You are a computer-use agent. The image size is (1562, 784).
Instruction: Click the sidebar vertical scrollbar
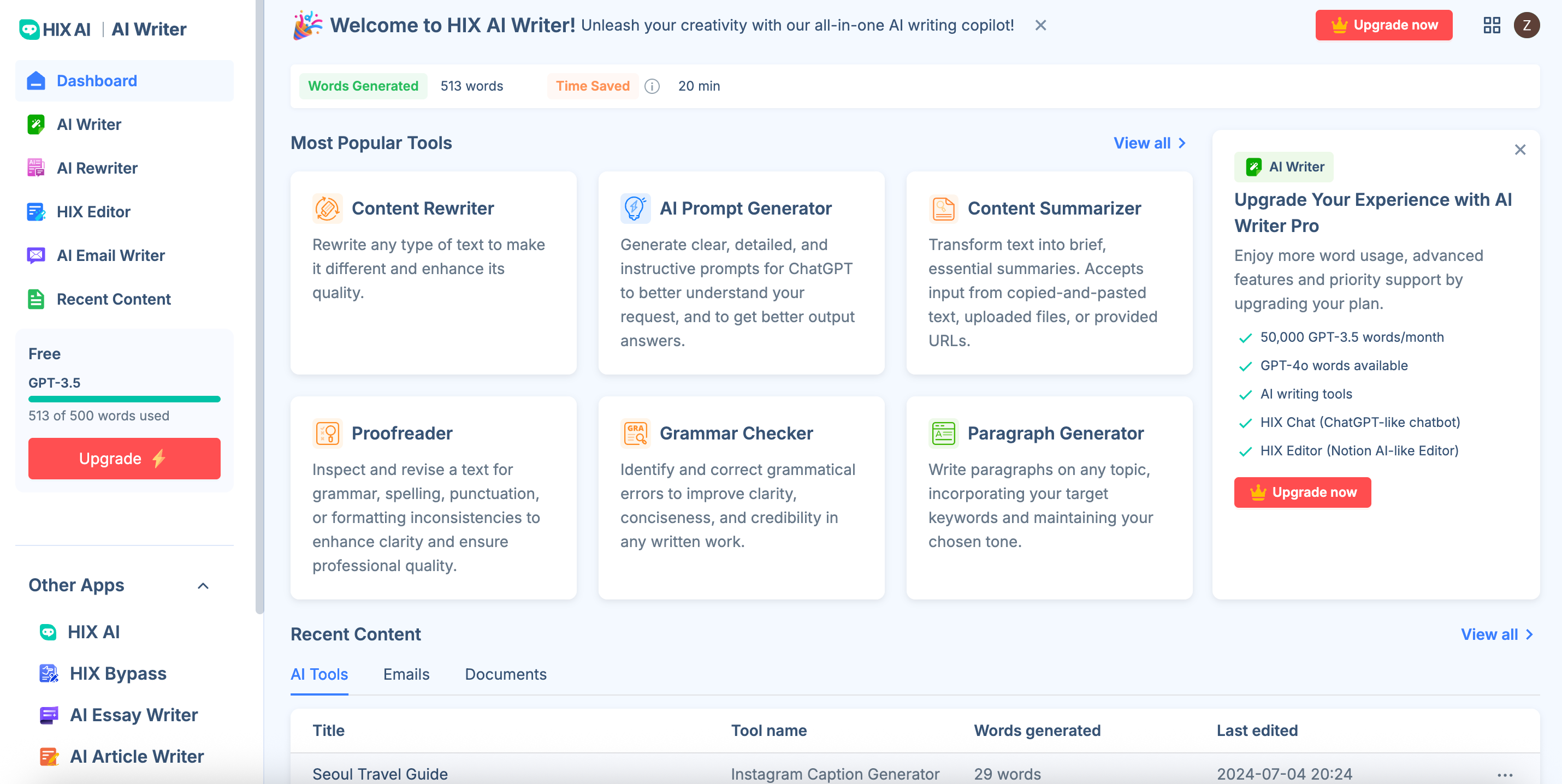coord(259,307)
